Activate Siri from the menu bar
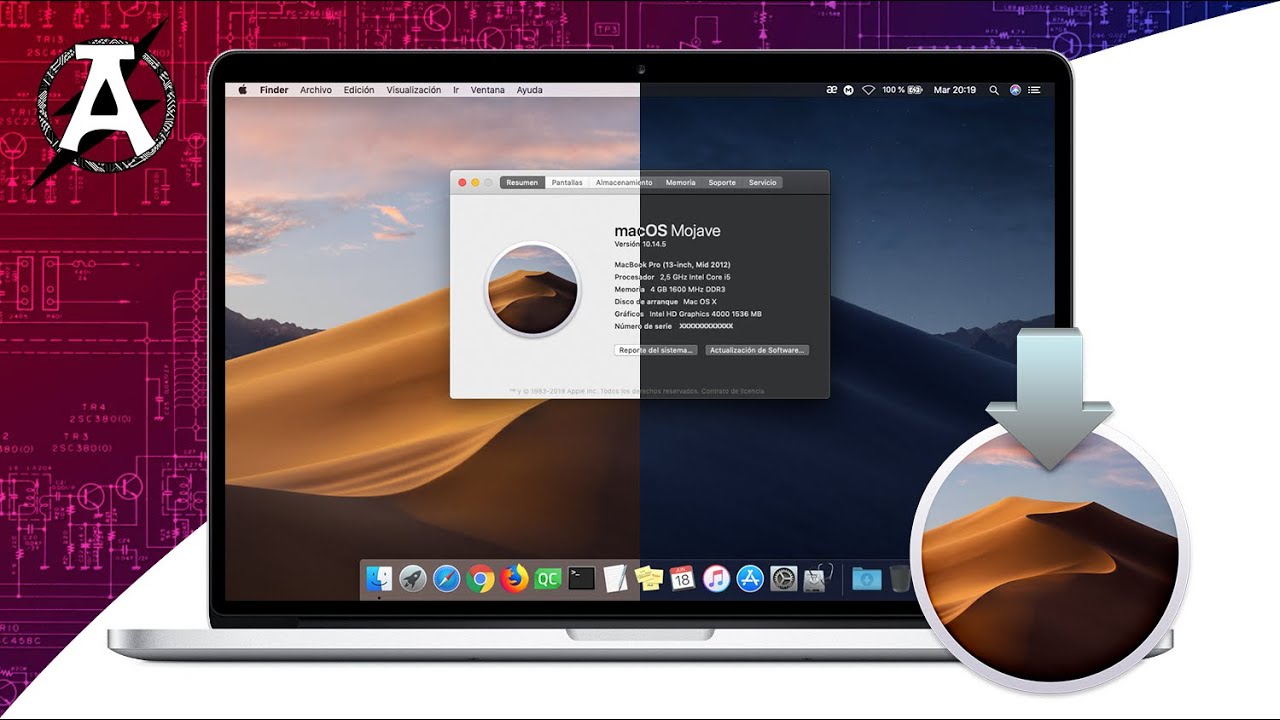The width and height of the screenshot is (1280, 720). coord(1016,90)
